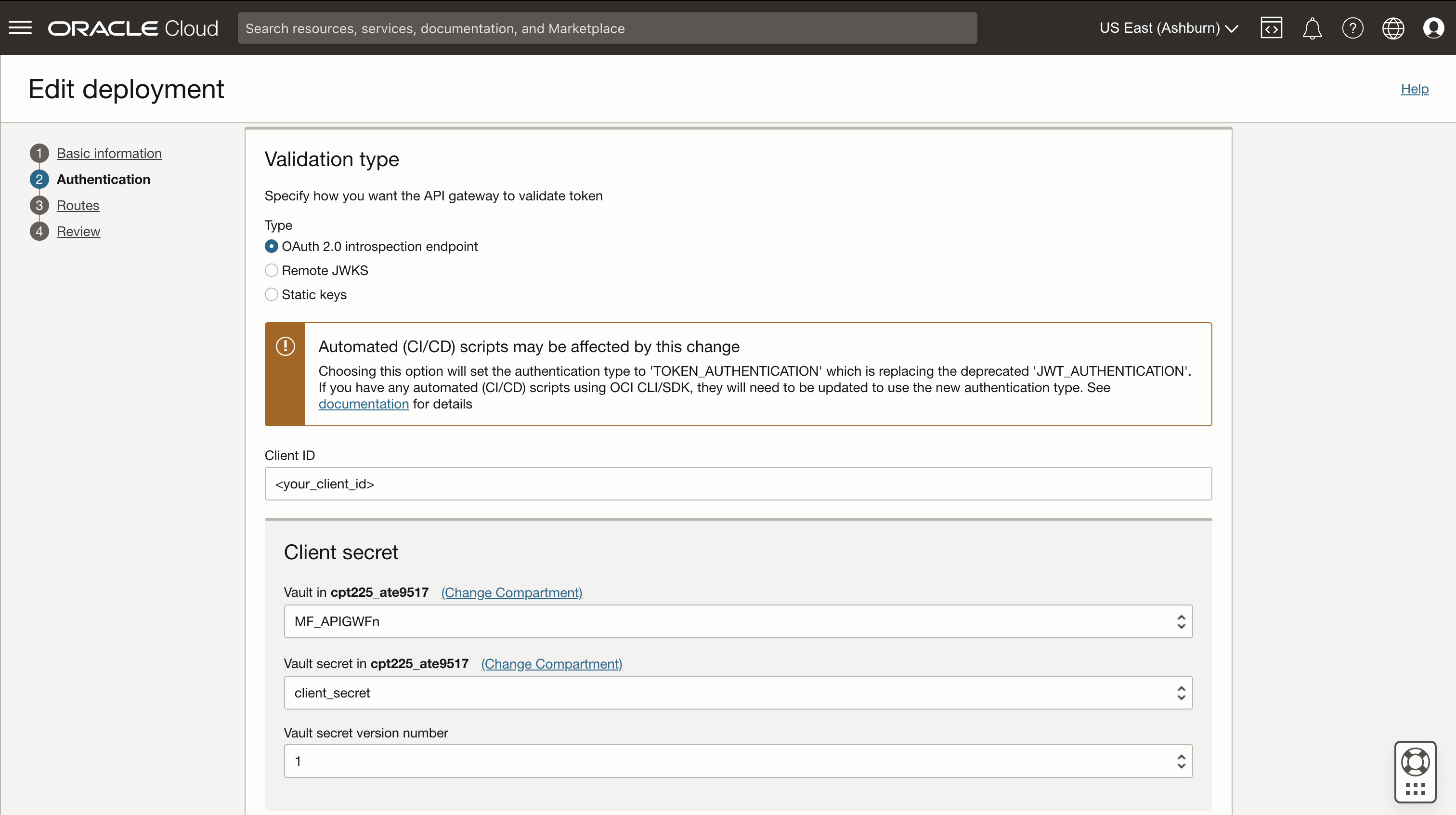Adjust the vault secret version number stepper
Image resolution: width=1456 pixels, height=815 pixels.
coord(1181,761)
